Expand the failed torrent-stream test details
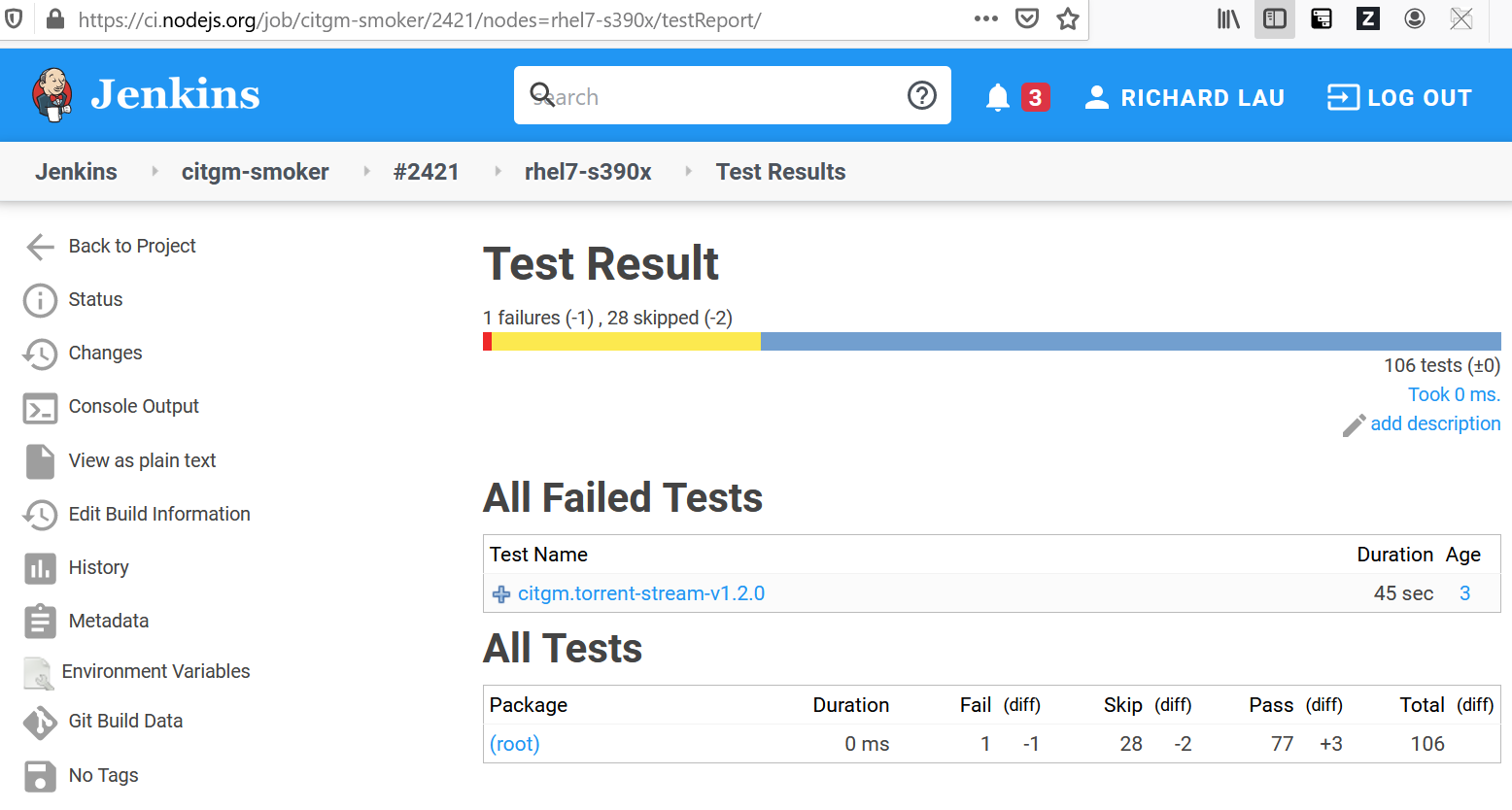 pyautogui.click(x=501, y=594)
